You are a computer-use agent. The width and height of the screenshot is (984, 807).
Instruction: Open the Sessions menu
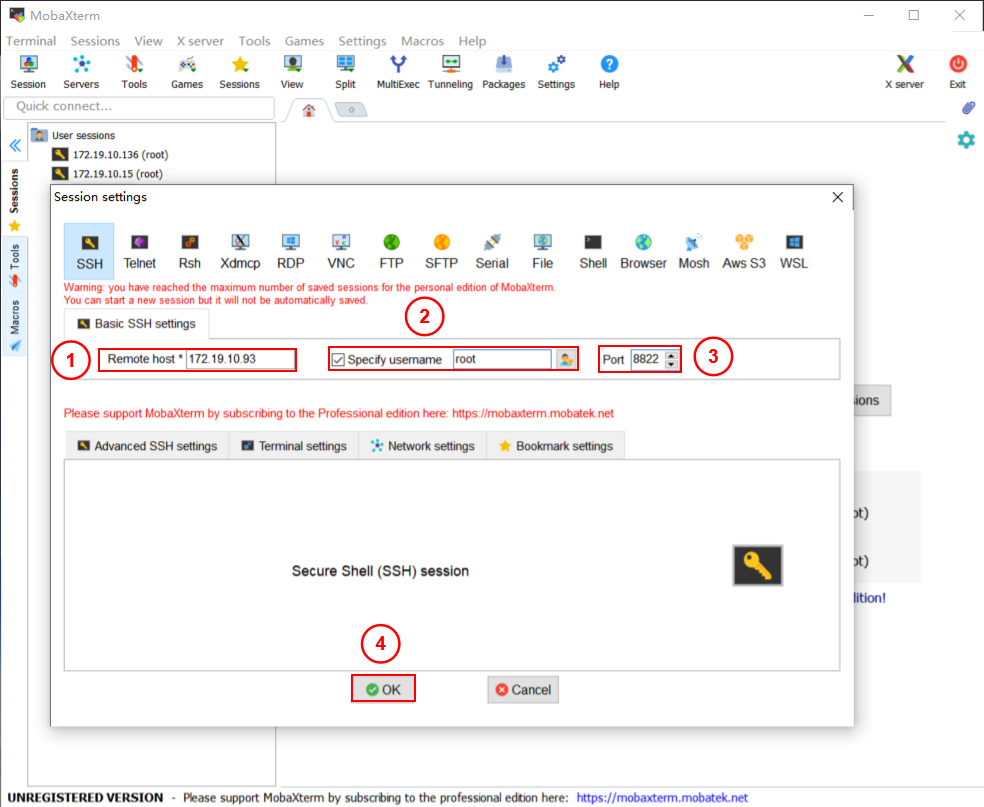(95, 41)
